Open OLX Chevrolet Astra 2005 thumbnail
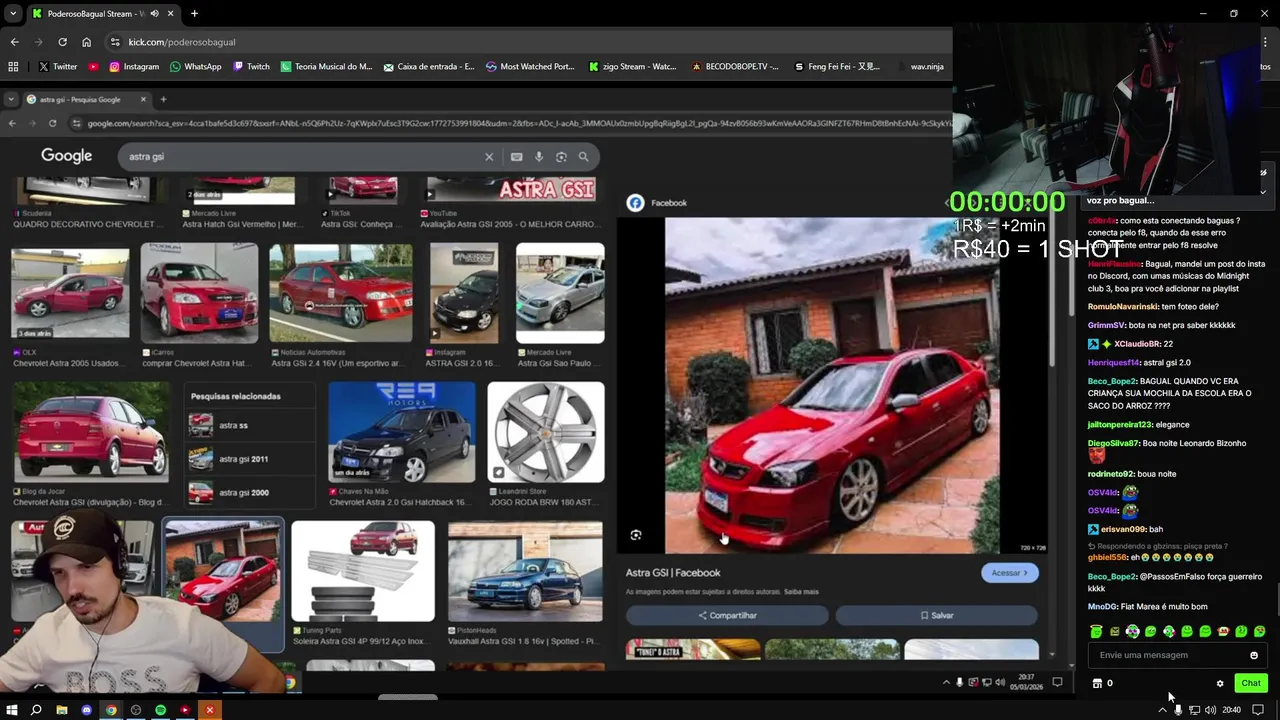Viewport: 1280px width, 720px height. click(70, 294)
